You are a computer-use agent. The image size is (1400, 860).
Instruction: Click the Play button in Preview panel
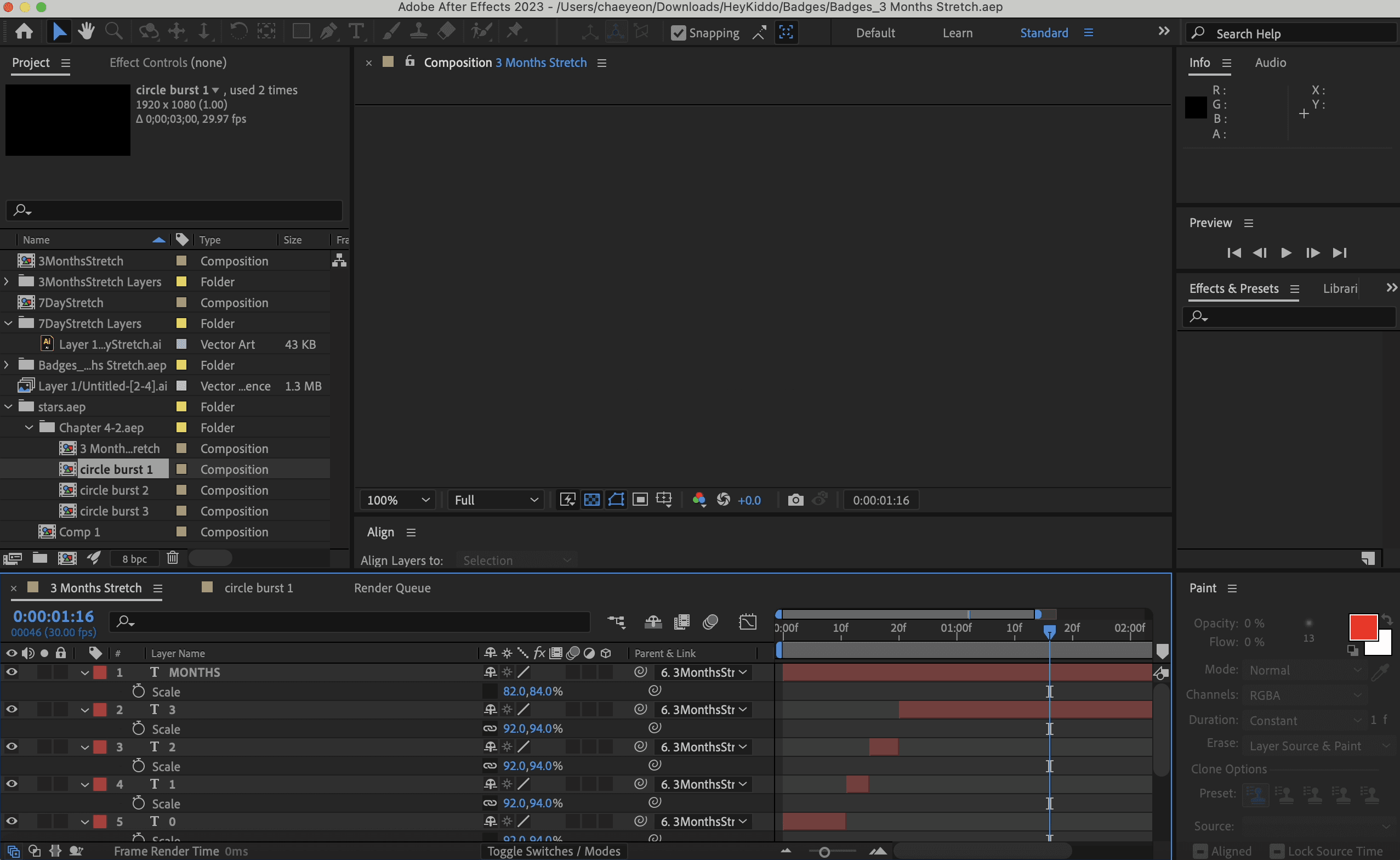pyautogui.click(x=1286, y=252)
